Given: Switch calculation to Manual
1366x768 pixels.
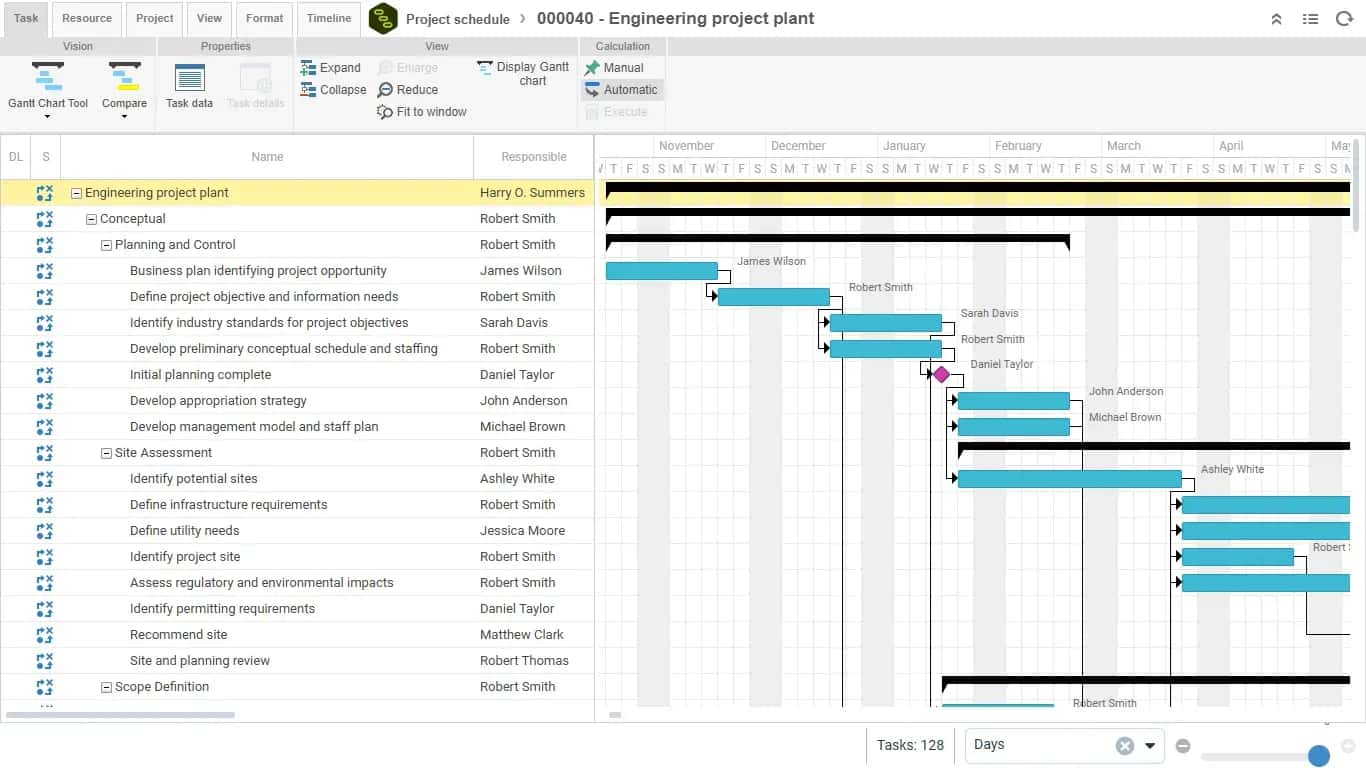Looking at the screenshot, I should (x=614, y=68).
